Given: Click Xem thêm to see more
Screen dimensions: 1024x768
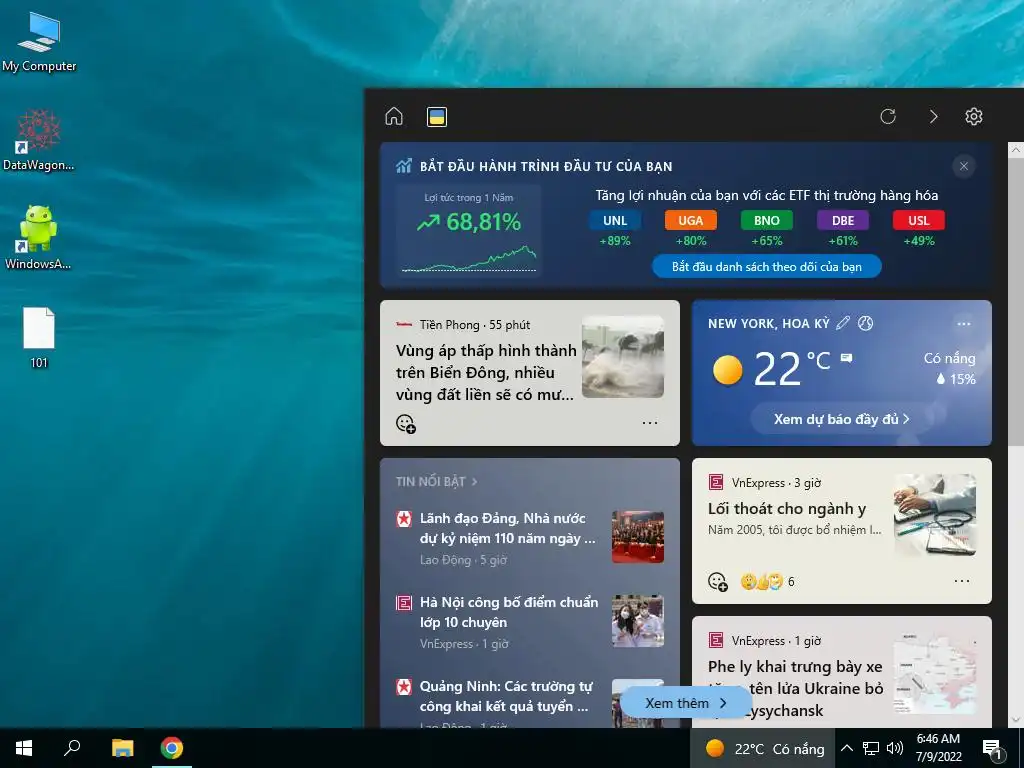Looking at the screenshot, I should (x=685, y=703).
